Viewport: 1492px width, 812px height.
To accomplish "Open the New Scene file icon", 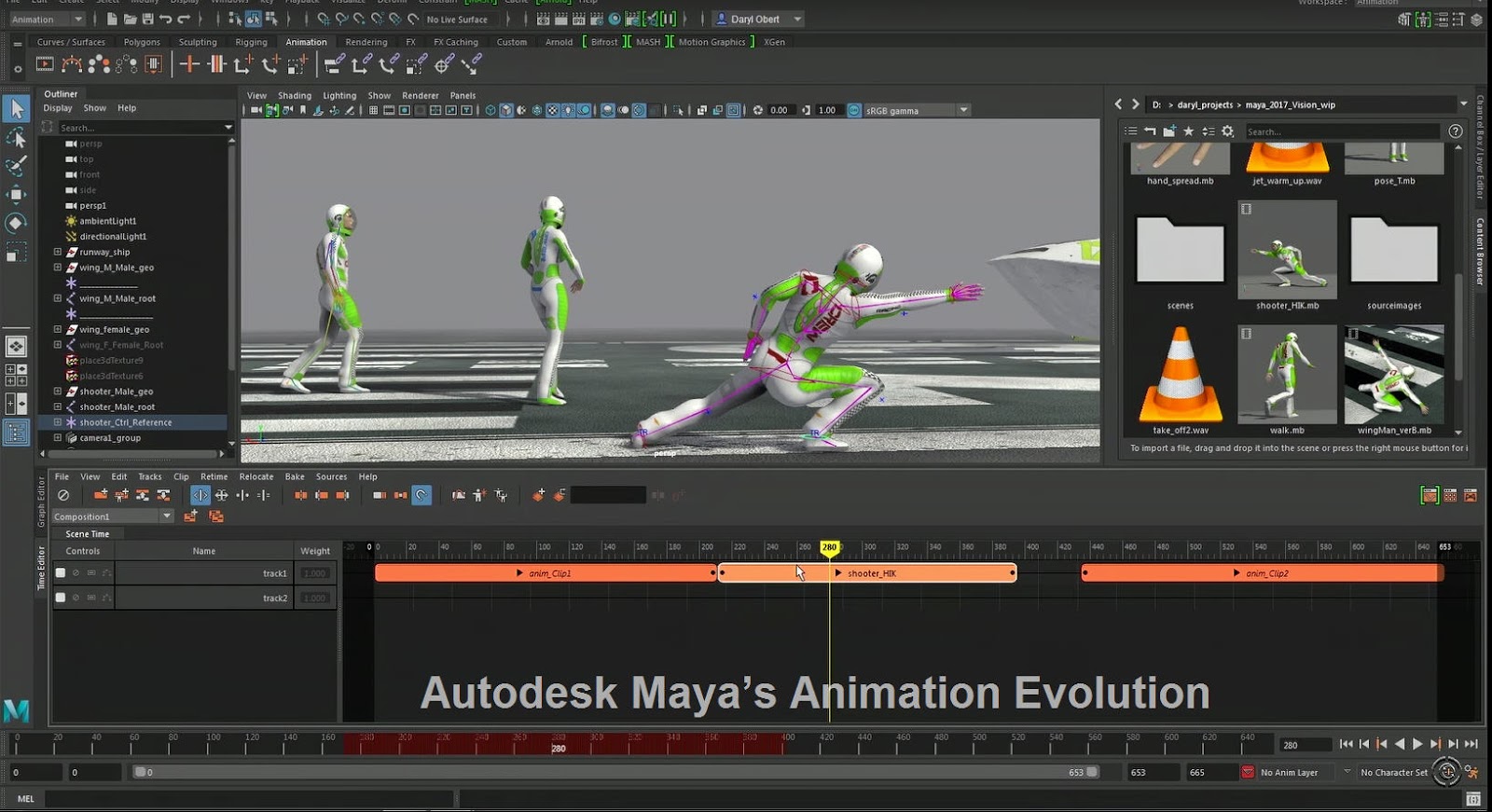I will [112, 19].
